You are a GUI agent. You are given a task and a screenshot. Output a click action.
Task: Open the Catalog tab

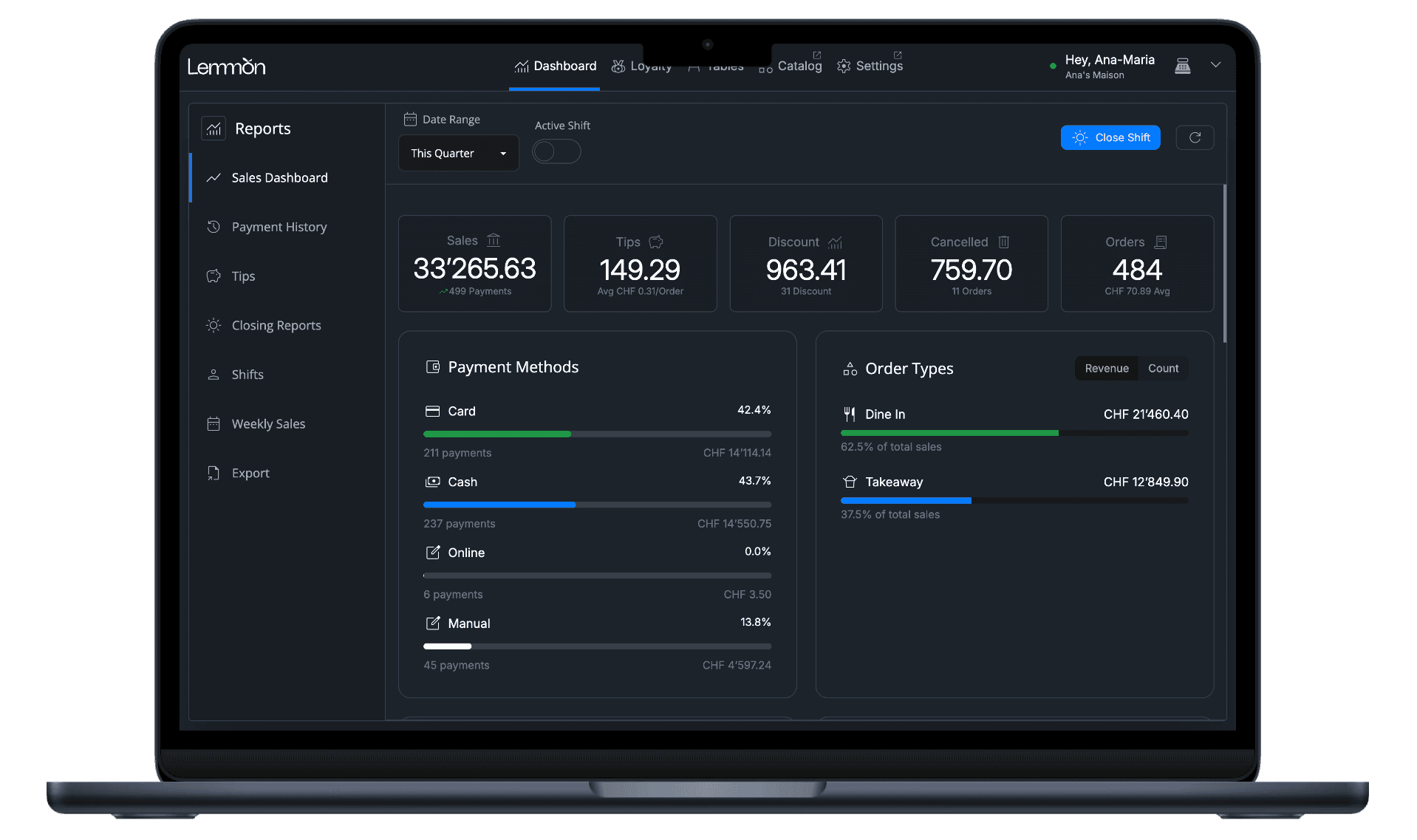(790, 66)
